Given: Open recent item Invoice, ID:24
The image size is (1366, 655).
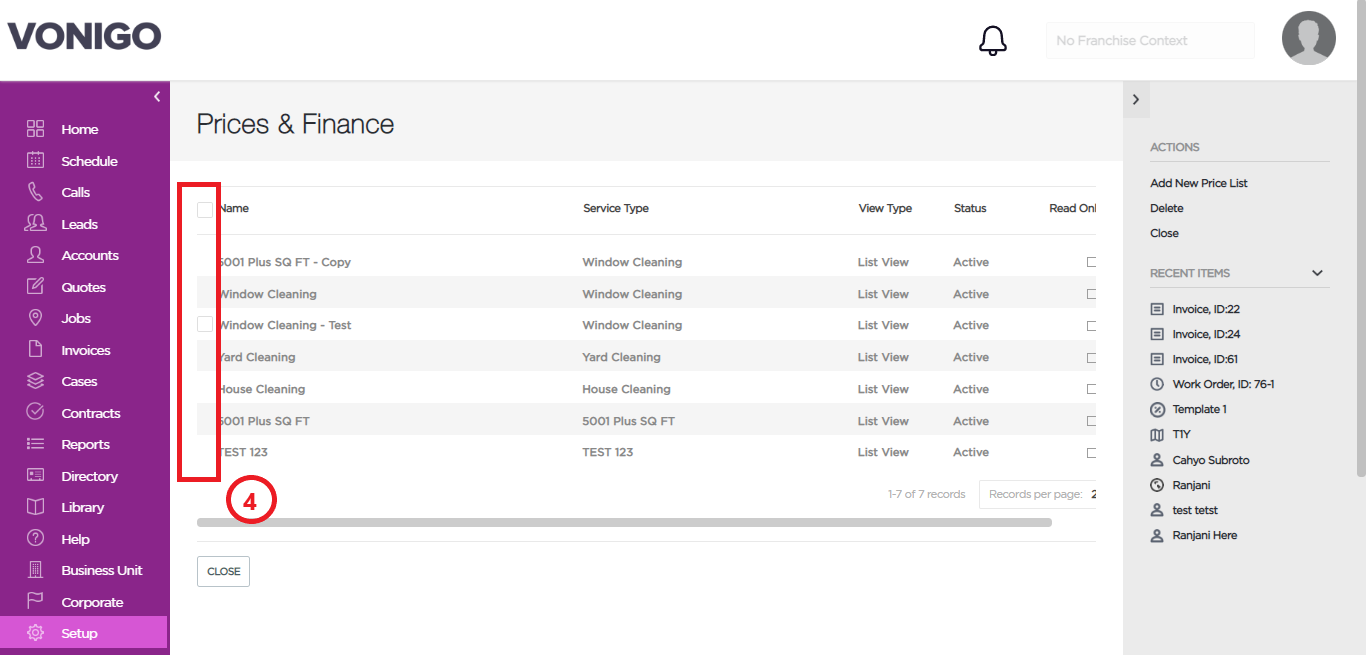Looking at the screenshot, I should [1206, 334].
